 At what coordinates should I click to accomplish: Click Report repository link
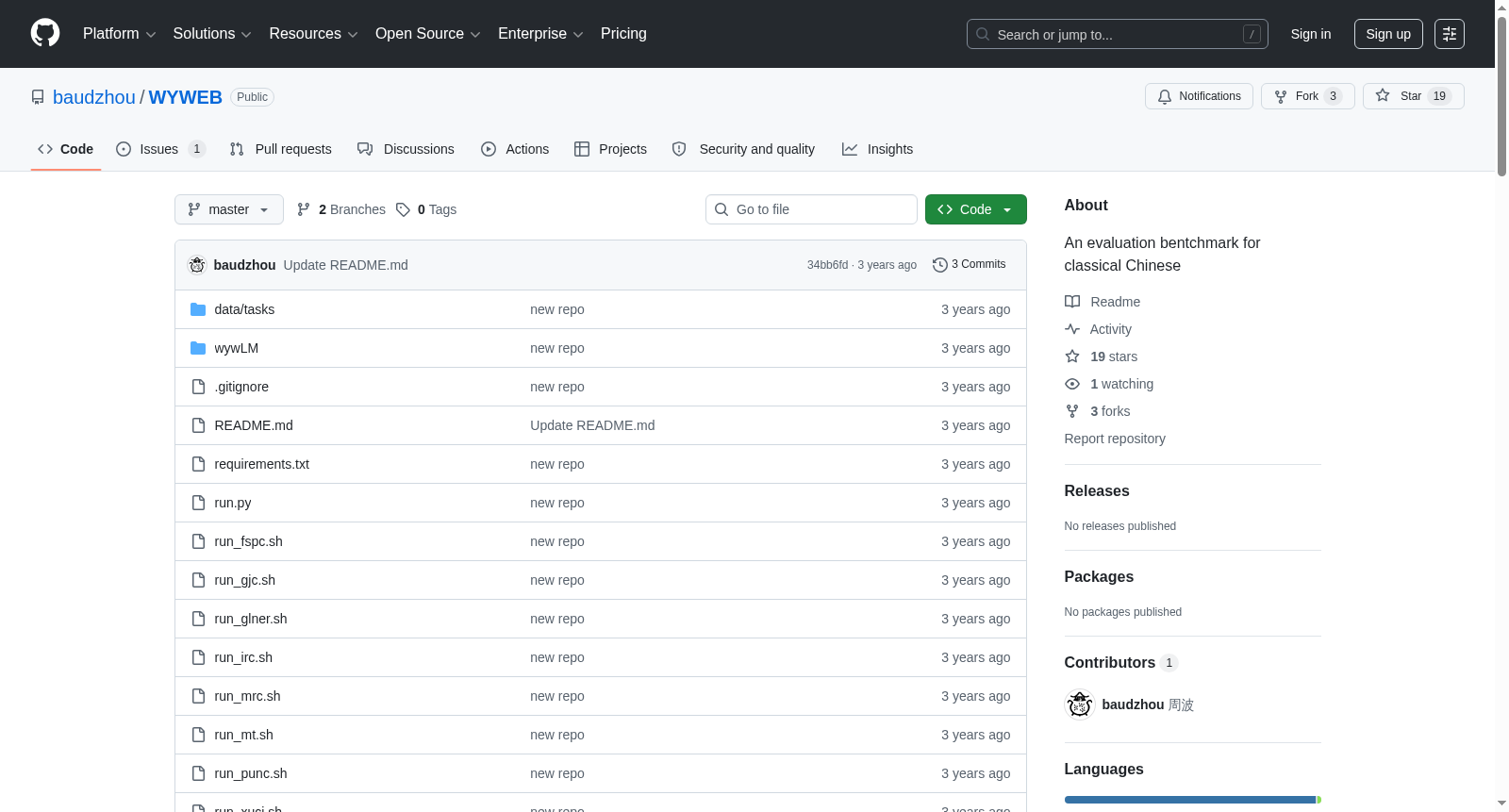pos(1115,439)
